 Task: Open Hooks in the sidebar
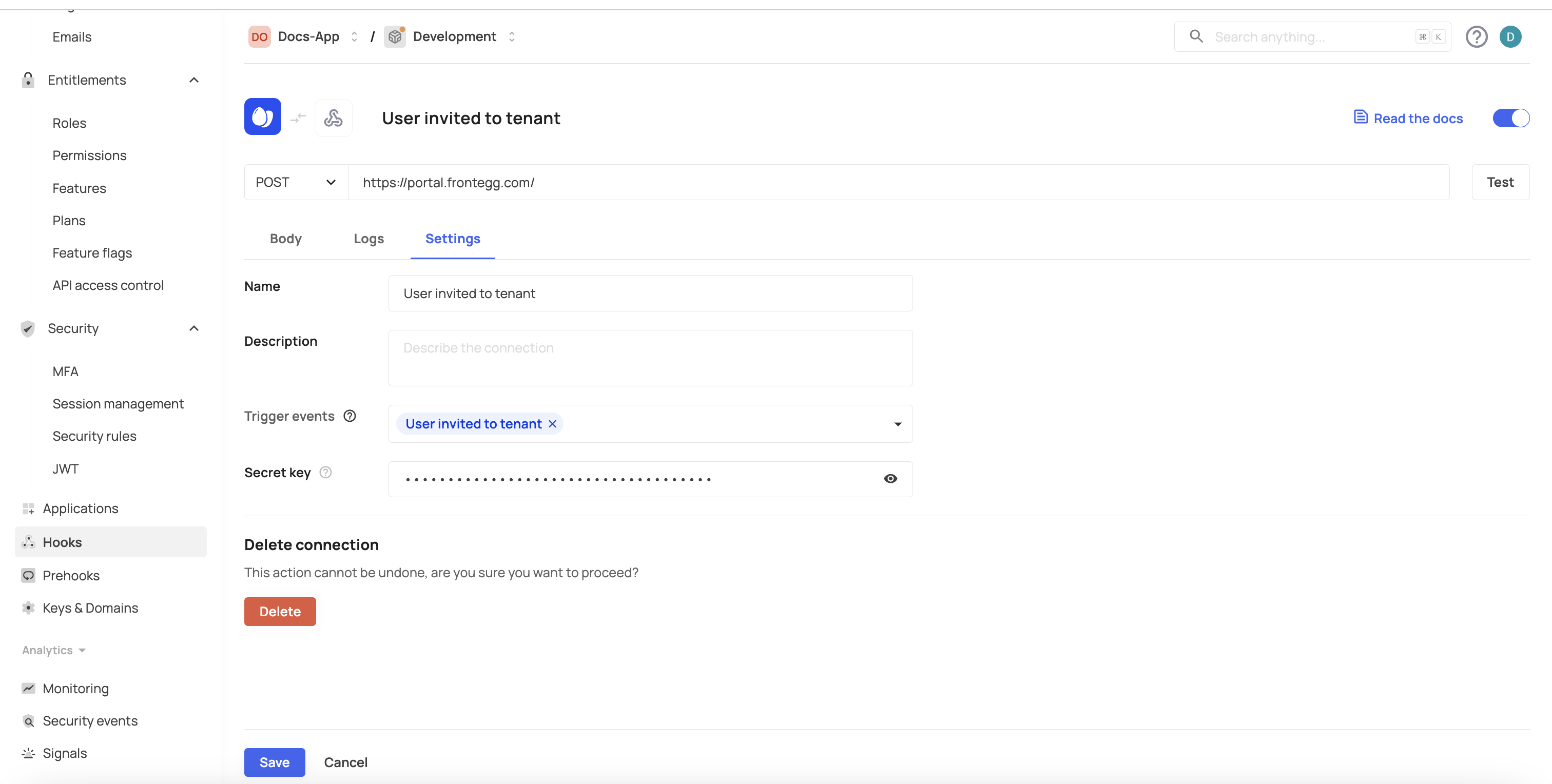tap(62, 542)
